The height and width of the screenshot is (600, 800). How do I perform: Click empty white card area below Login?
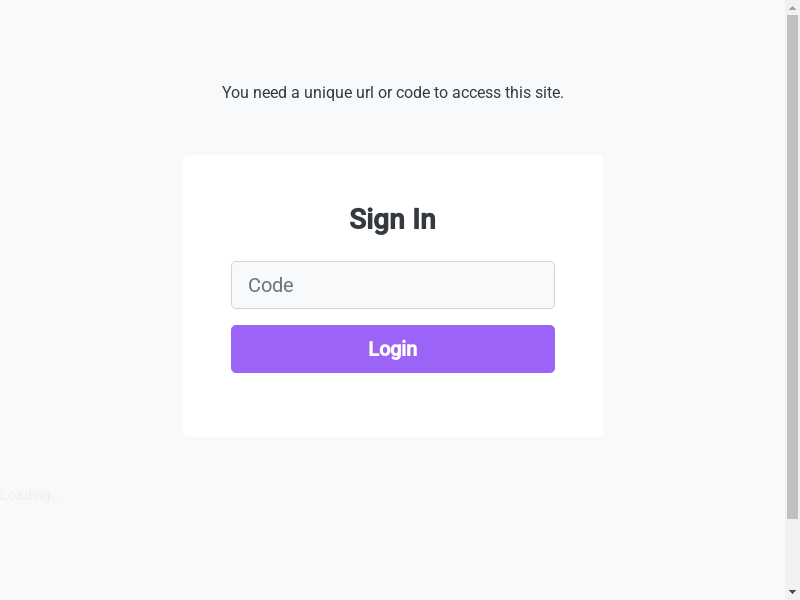tap(392, 407)
